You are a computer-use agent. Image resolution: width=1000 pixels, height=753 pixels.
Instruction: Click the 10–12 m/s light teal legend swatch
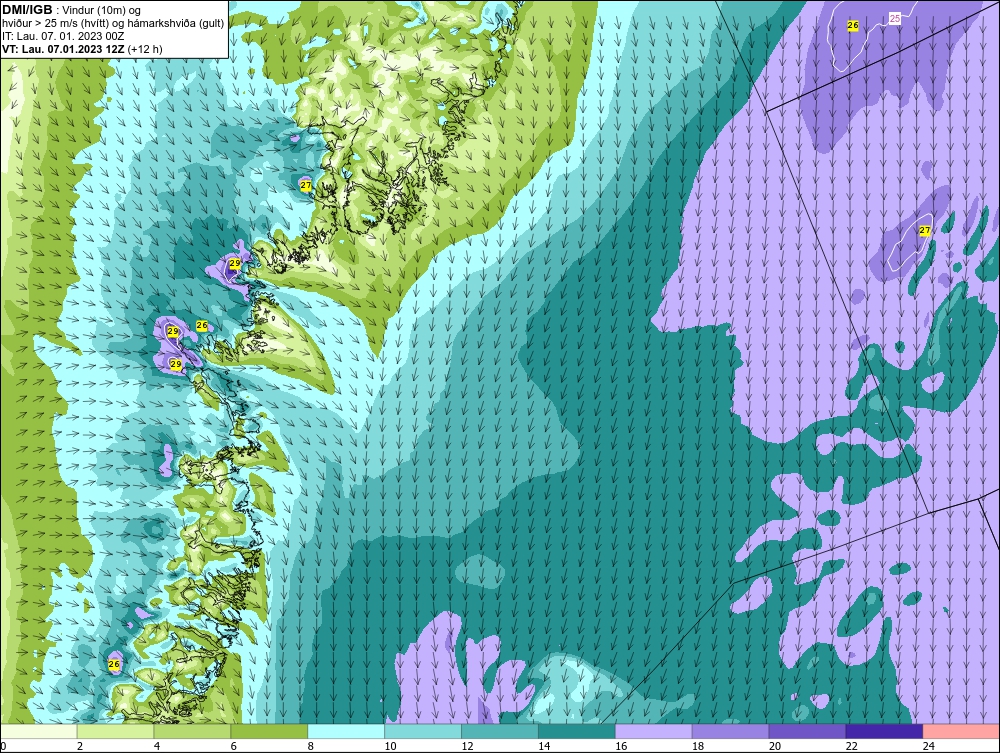423,731
